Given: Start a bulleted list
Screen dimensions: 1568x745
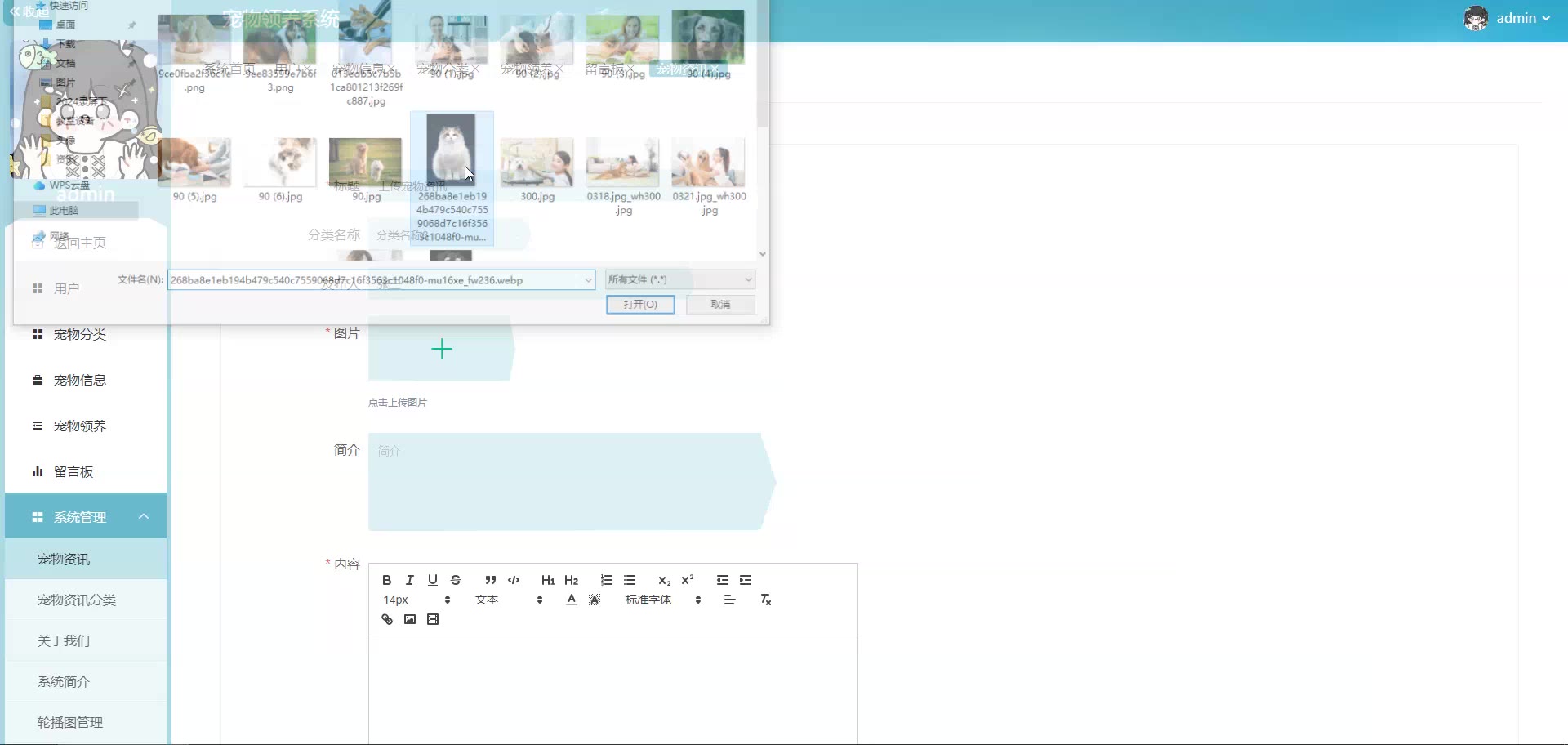Looking at the screenshot, I should click(630, 580).
